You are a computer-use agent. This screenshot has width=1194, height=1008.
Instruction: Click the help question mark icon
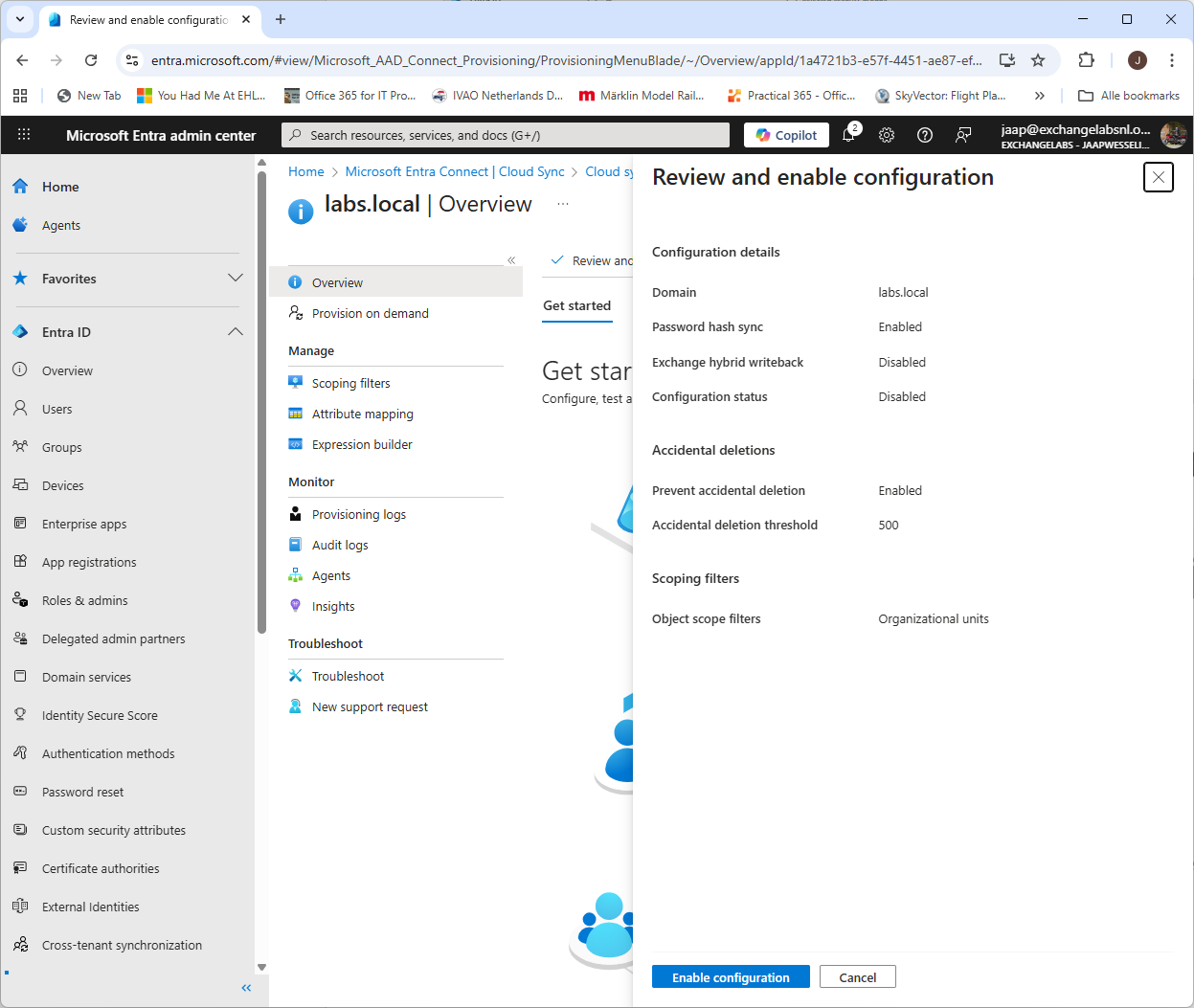[925, 135]
